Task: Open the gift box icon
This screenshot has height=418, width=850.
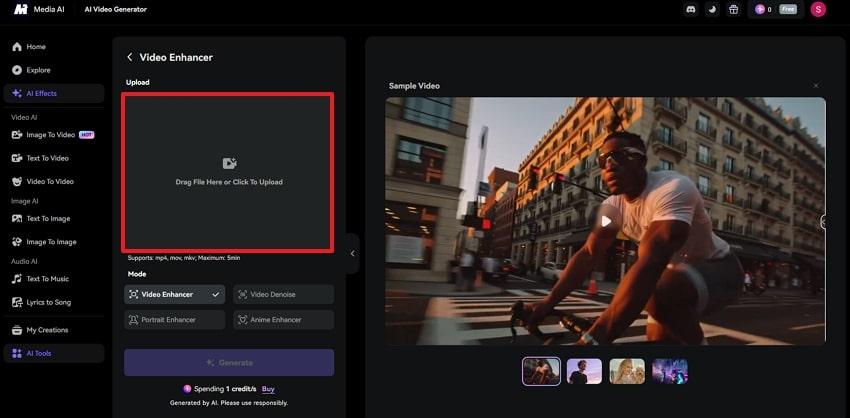Action: [733, 9]
